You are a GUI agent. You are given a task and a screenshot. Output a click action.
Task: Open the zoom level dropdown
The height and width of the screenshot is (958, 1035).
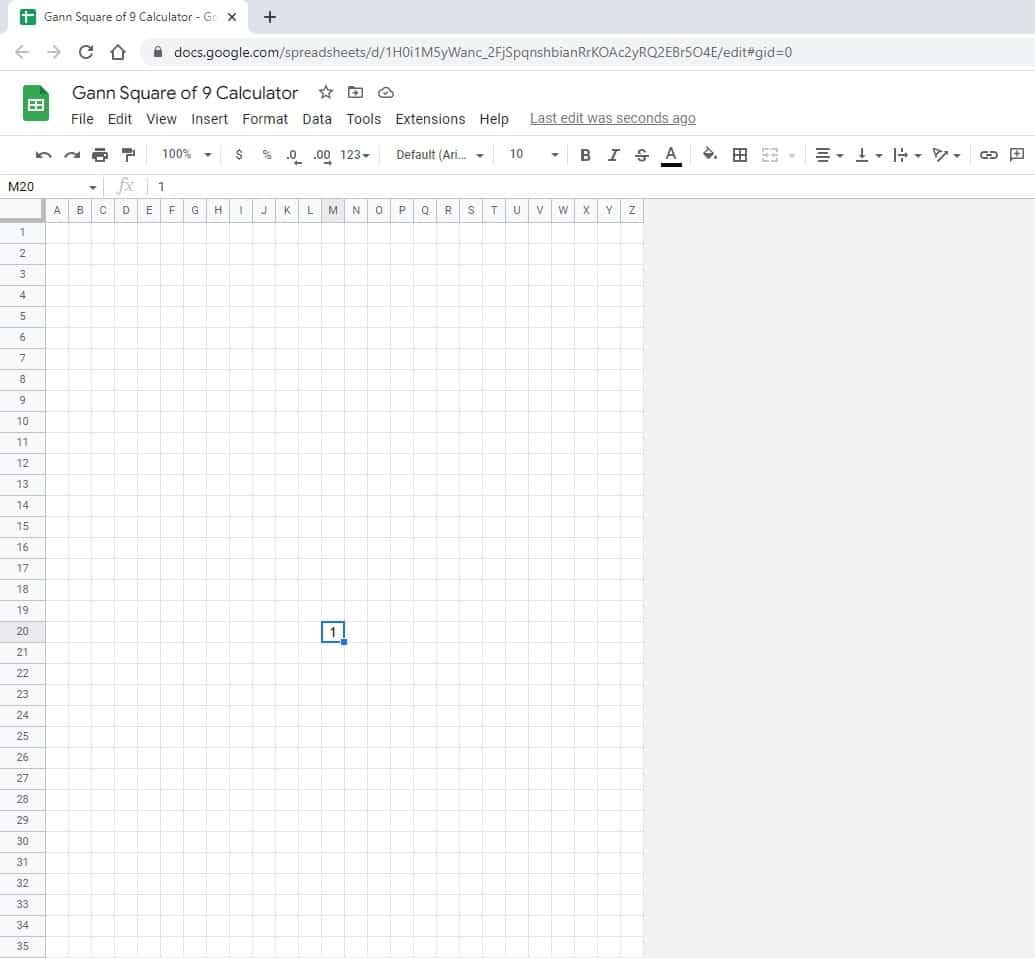[x=185, y=155]
